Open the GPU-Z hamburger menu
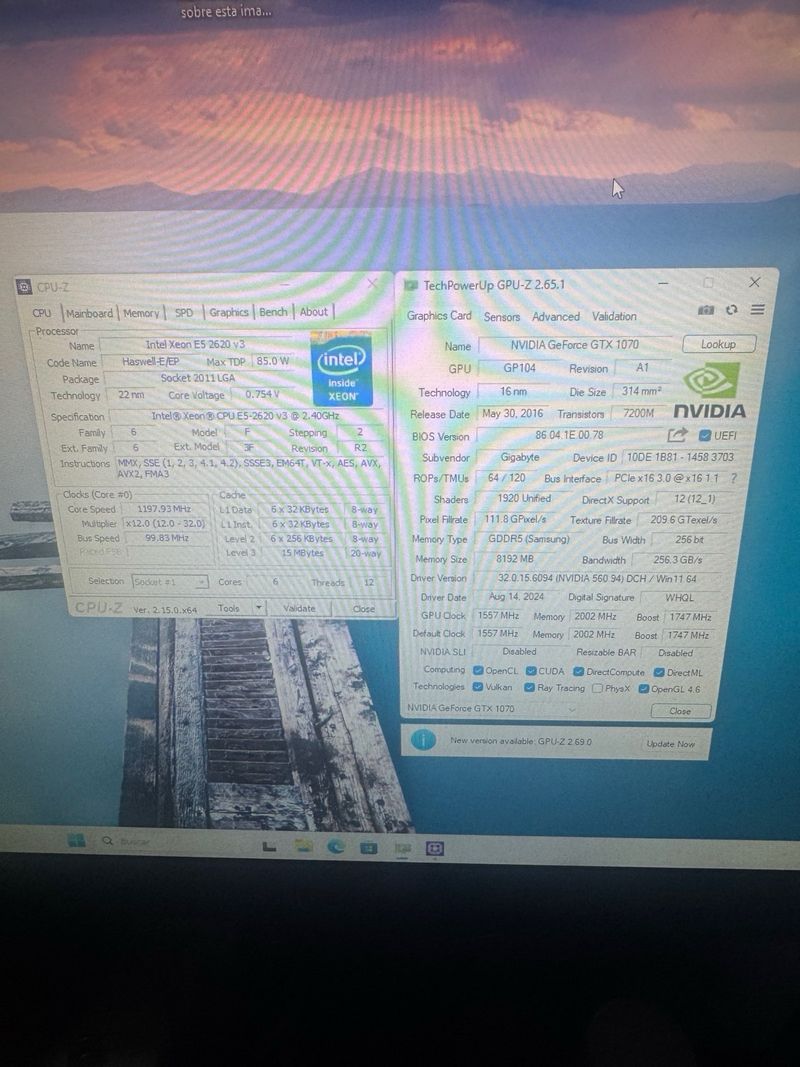Screen dimensions: 800x1067 coord(757,310)
